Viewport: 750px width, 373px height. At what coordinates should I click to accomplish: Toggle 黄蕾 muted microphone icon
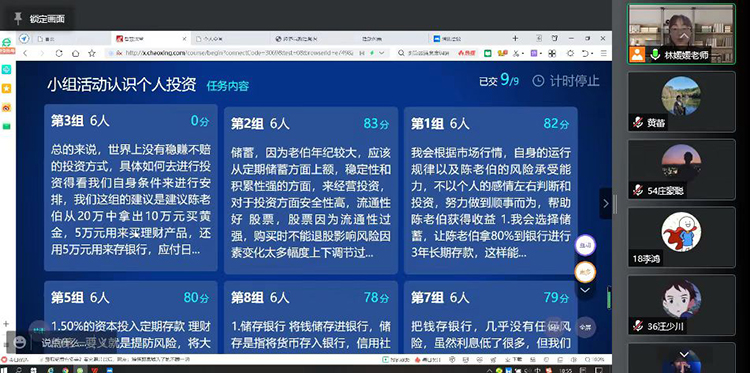(x=638, y=123)
